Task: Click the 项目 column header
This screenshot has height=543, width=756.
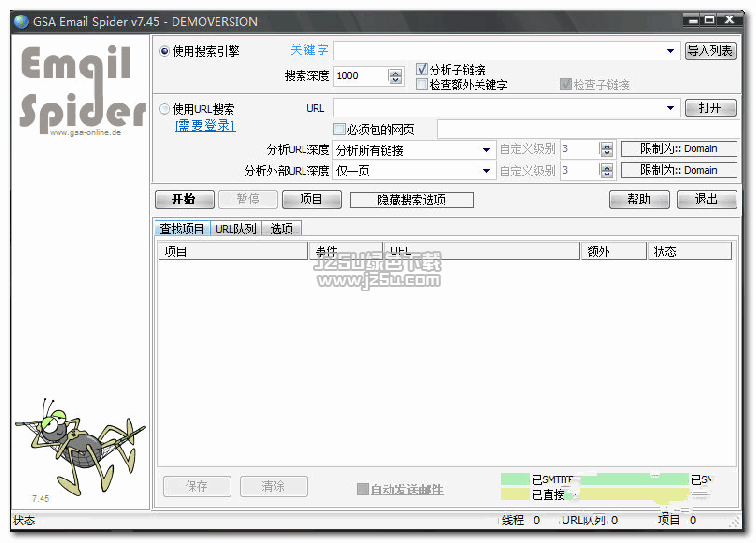Action: [x=233, y=251]
